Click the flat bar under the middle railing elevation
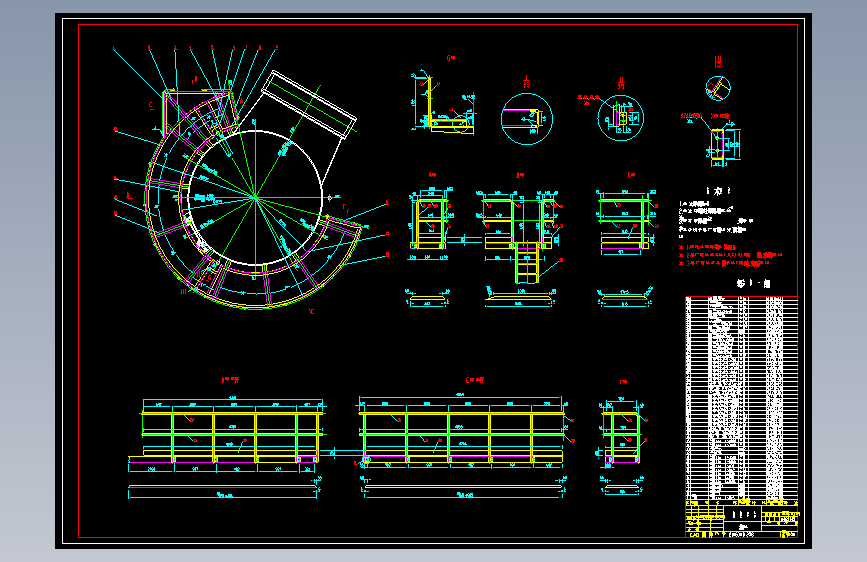Image resolution: width=867 pixels, height=562 pixels. (462, 487)
